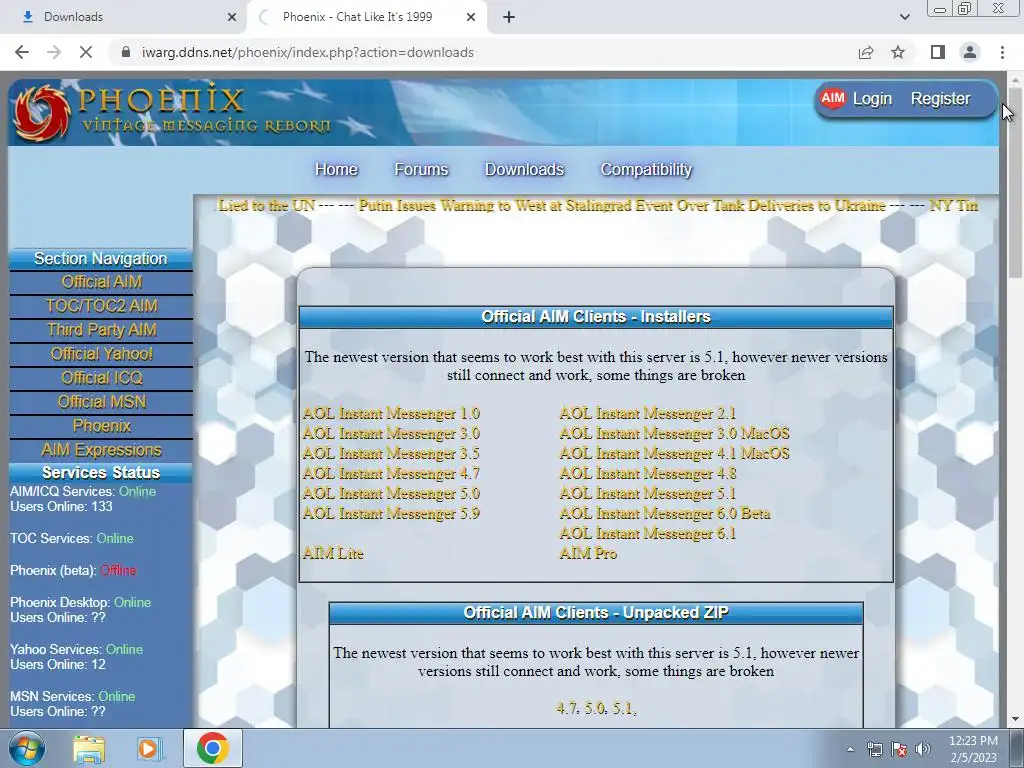Select TOC/TOC2 AIM section
1024x768 pixels.
tap(101, 306)
